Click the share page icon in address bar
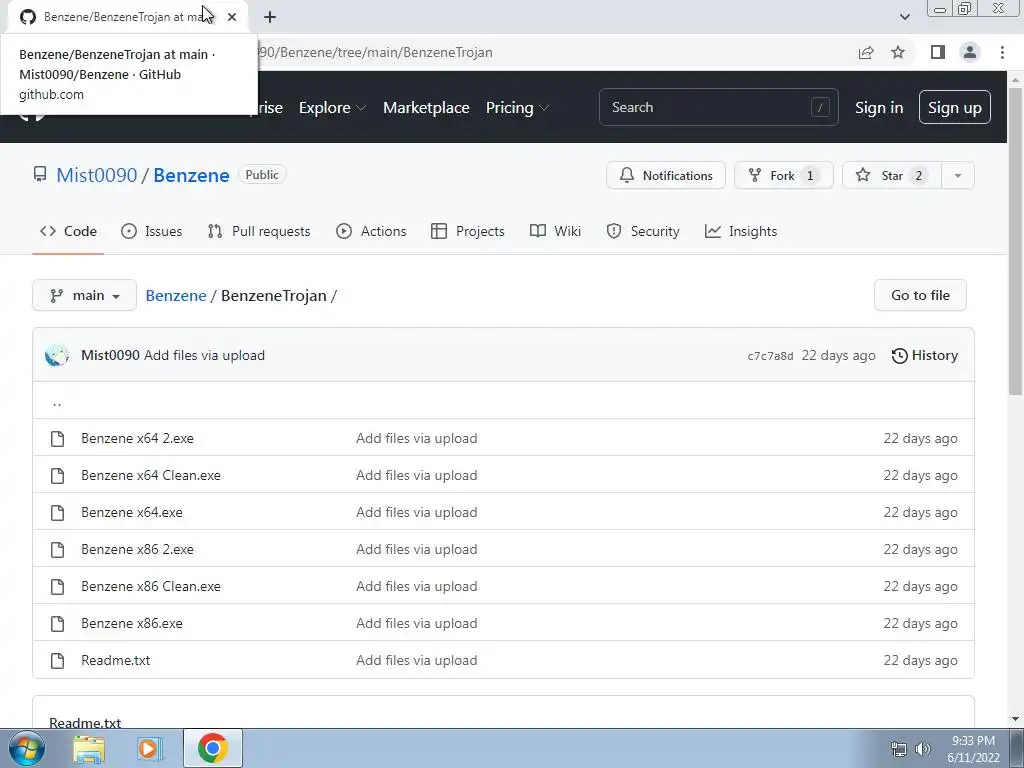This screenshot has width=1024, height=768. coord(866,52)
